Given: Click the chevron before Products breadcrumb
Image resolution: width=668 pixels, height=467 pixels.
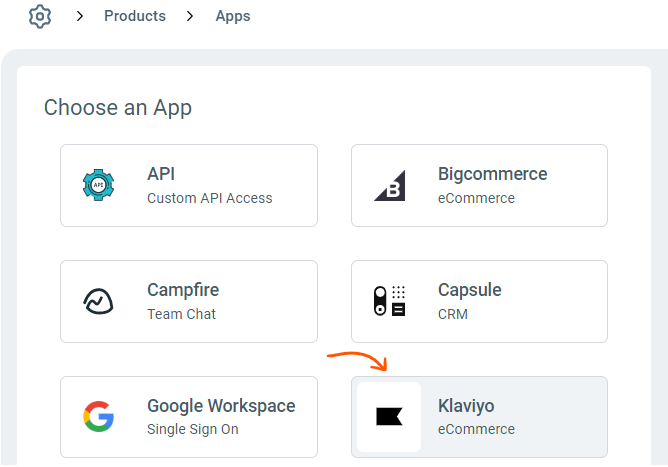Looking at the screenshot, I should click(x=80, y=16).
